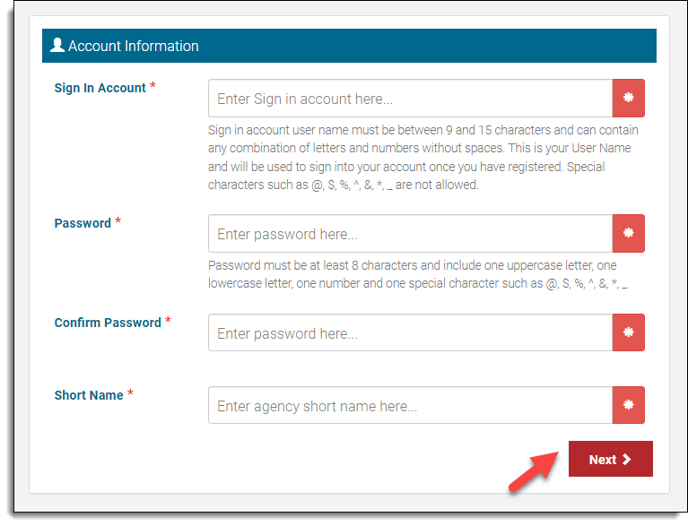The height and width of the screenshot is (526, 688).
Task: Click red required icon beside Short Name field
Action: point(629,406)
